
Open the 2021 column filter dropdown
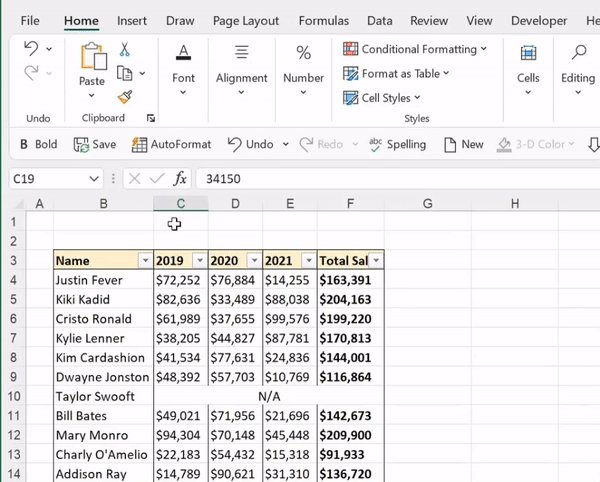(309, 261)
